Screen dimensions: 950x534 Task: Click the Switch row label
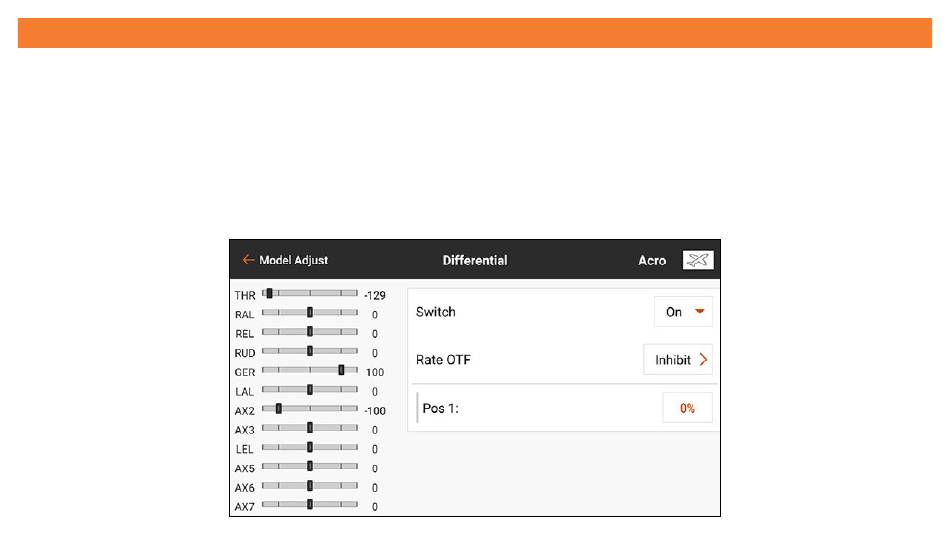coord(436,312)
